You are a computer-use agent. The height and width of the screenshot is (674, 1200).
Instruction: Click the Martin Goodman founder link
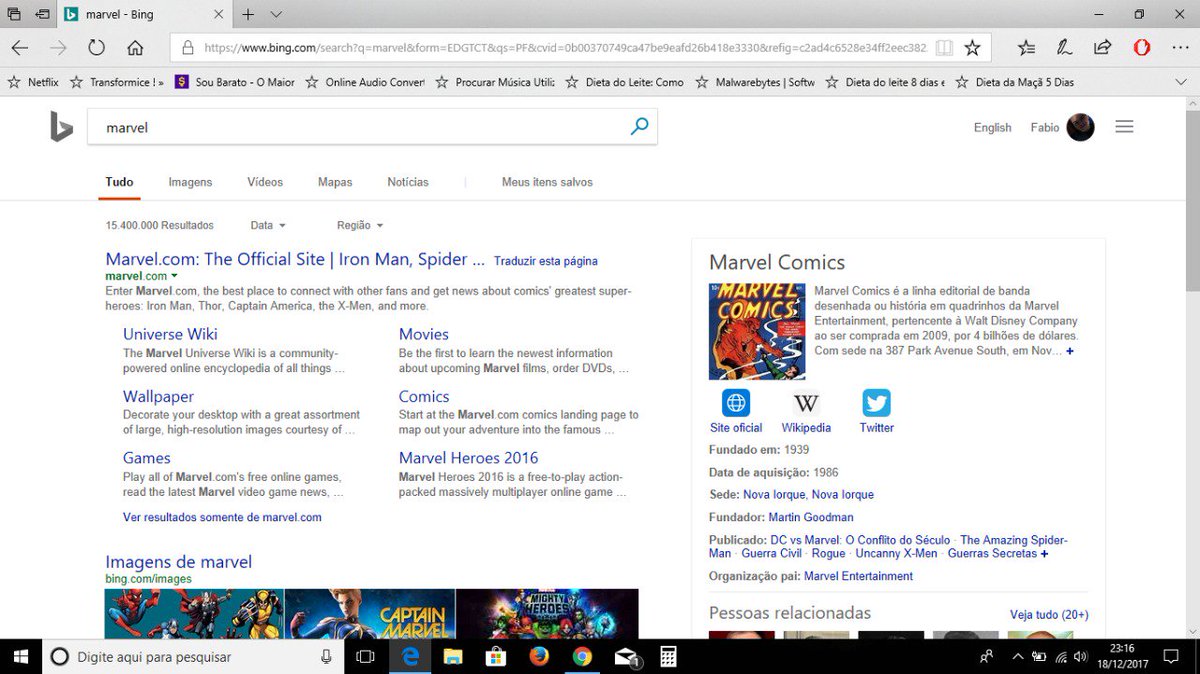point(811,518)
